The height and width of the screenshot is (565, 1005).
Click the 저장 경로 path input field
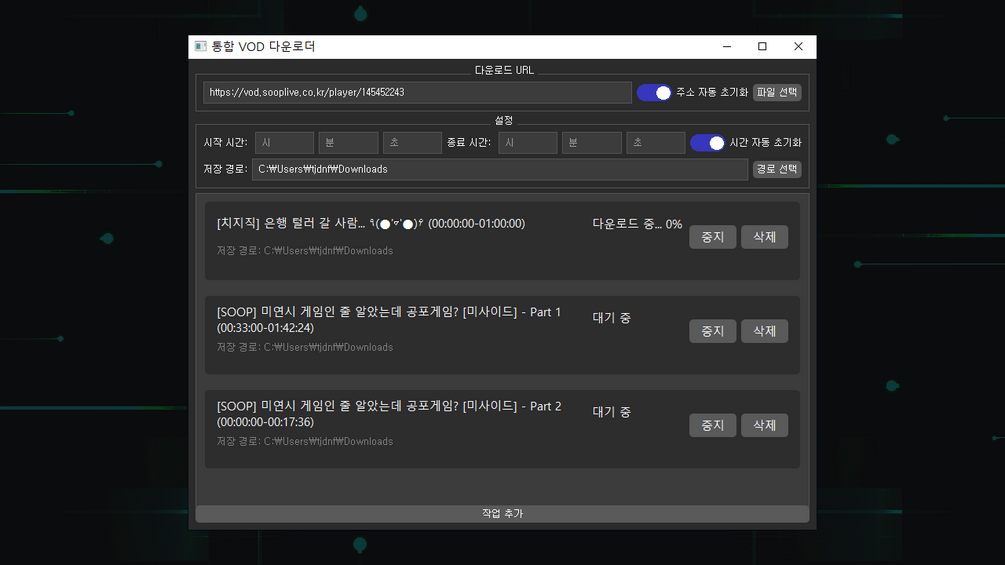(x=499, y=169)
